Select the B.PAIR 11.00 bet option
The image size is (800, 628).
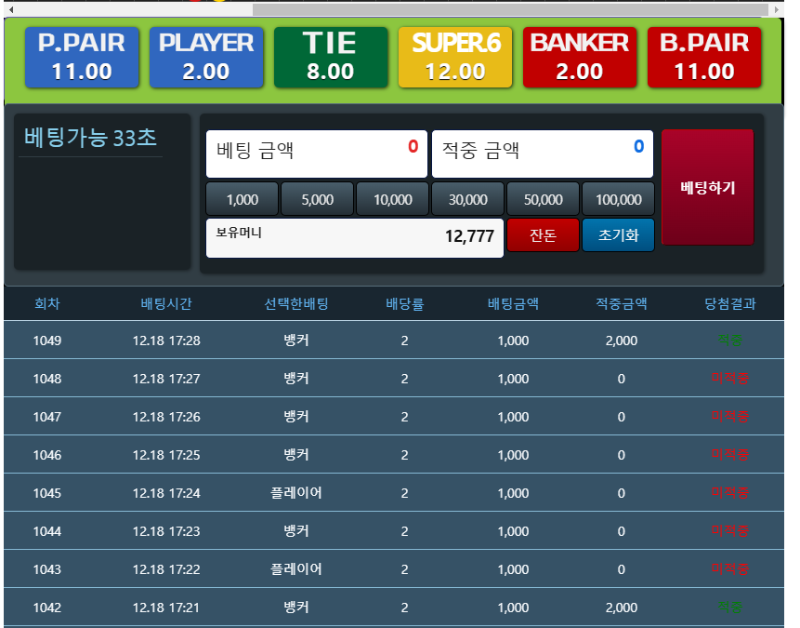(704, 58)
